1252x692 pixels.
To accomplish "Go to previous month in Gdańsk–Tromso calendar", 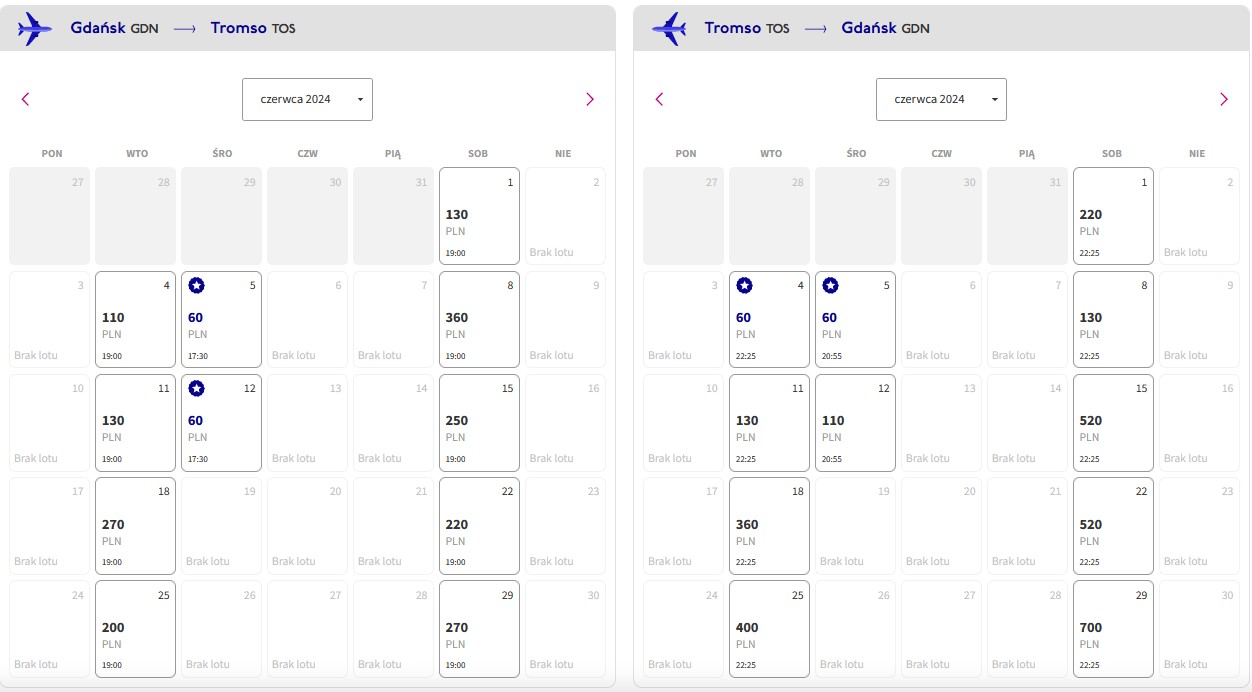I will point(26,99).
